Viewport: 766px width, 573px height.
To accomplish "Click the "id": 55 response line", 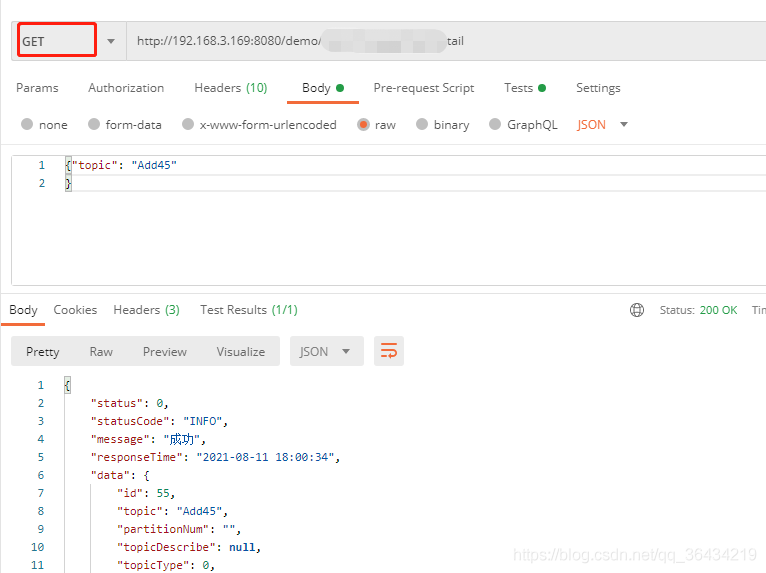I will 146,493.
